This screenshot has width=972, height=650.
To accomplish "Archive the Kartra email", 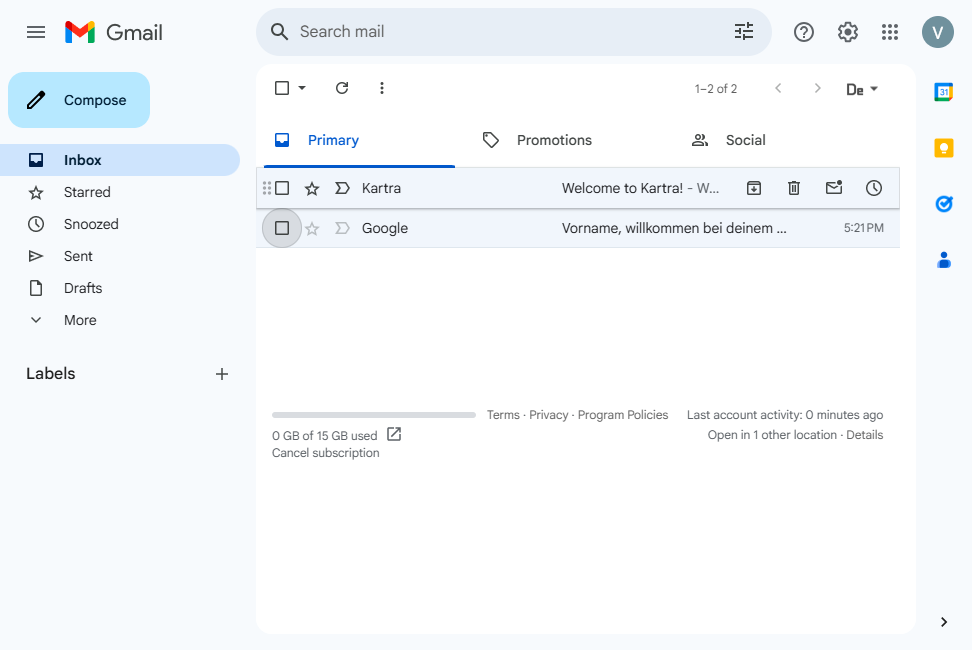I will tap(754, 188).
